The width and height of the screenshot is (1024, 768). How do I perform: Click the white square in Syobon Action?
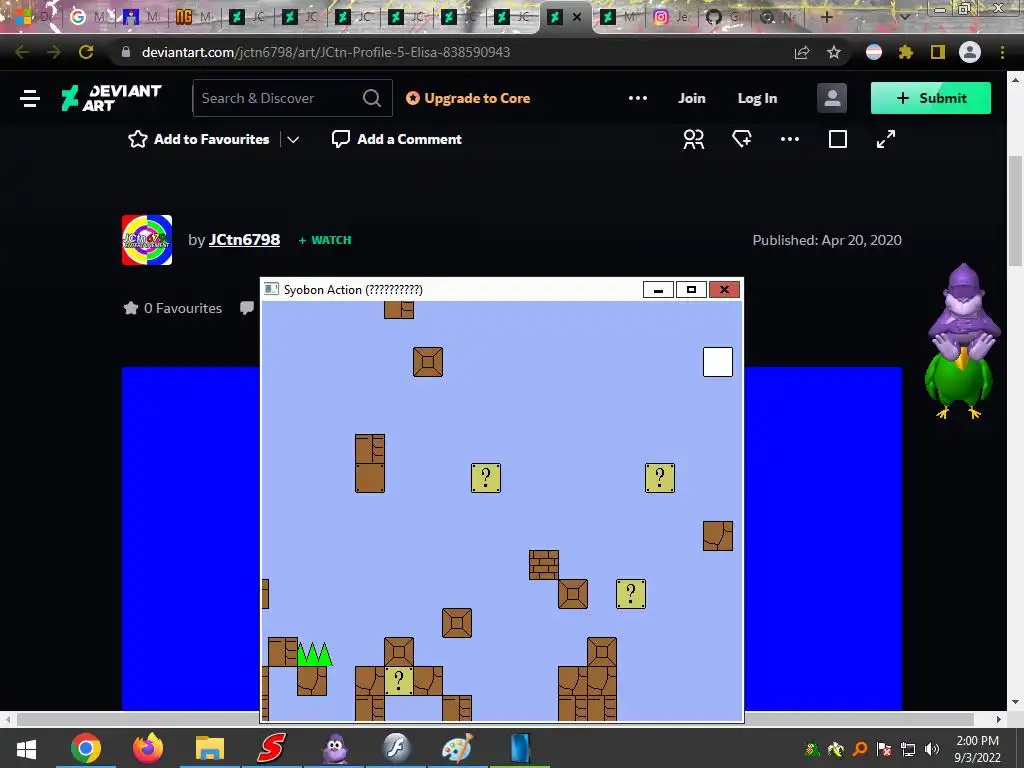(x=718, y=362)
